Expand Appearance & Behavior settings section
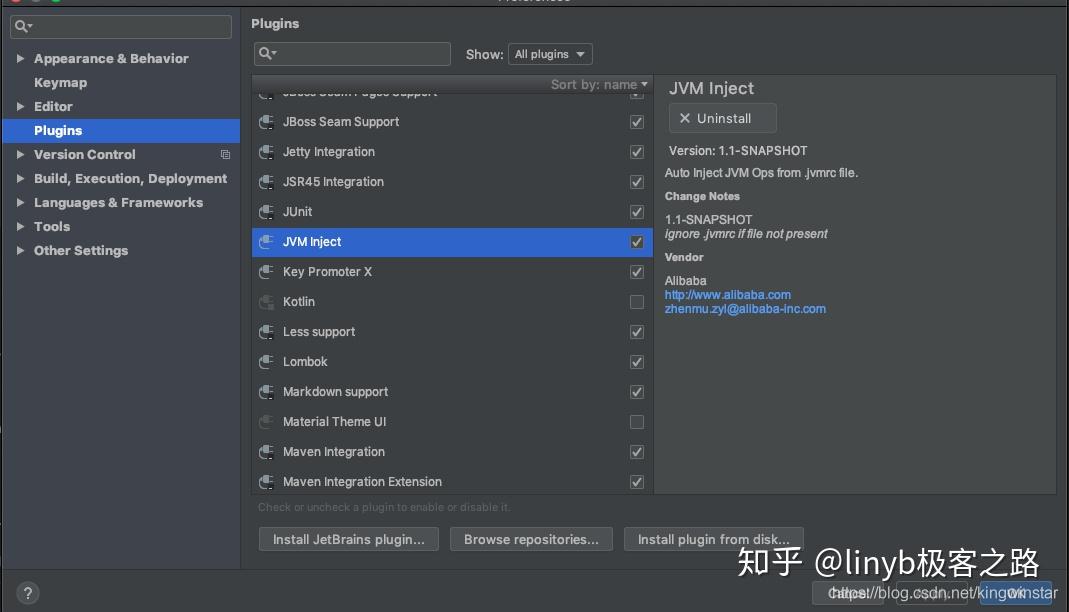The image size is (1069, 612). pos(21,59)
